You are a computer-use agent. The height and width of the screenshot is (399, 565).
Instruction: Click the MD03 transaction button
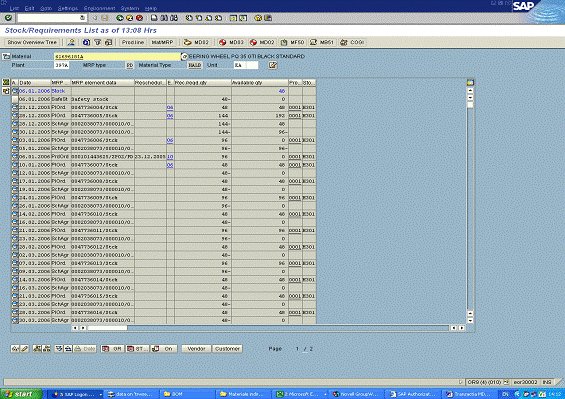(x=232, y=43)
